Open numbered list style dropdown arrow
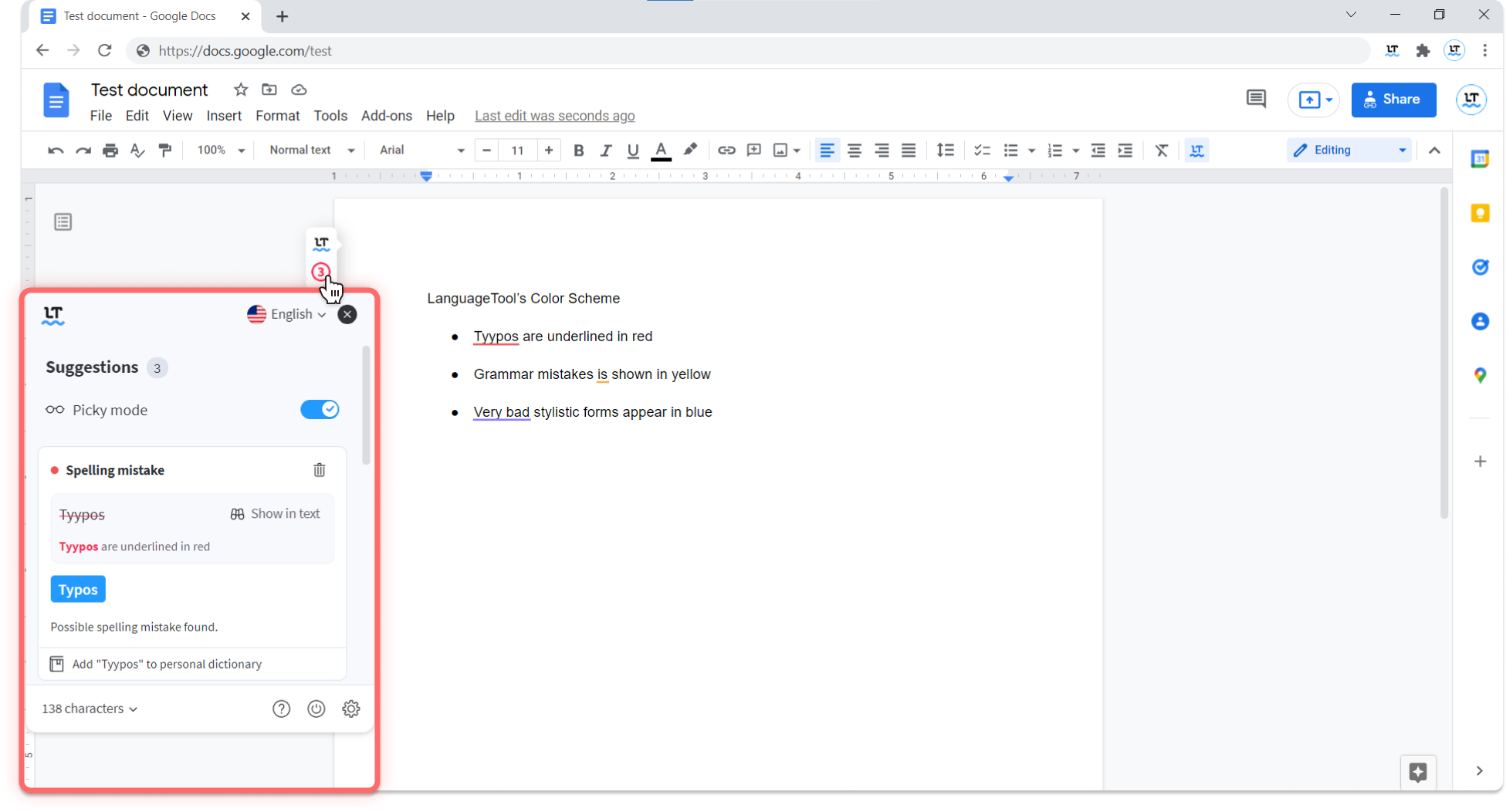Viewport: 1506px width, 812px height. pyautogui.click(x=1075, y=151)
